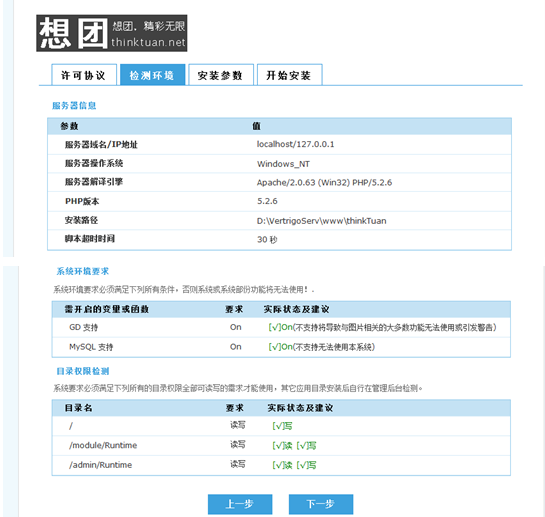Click the Apache/2.0.63 server engine value
Viewport: 545px width, 517px height.
pos(324,183)
